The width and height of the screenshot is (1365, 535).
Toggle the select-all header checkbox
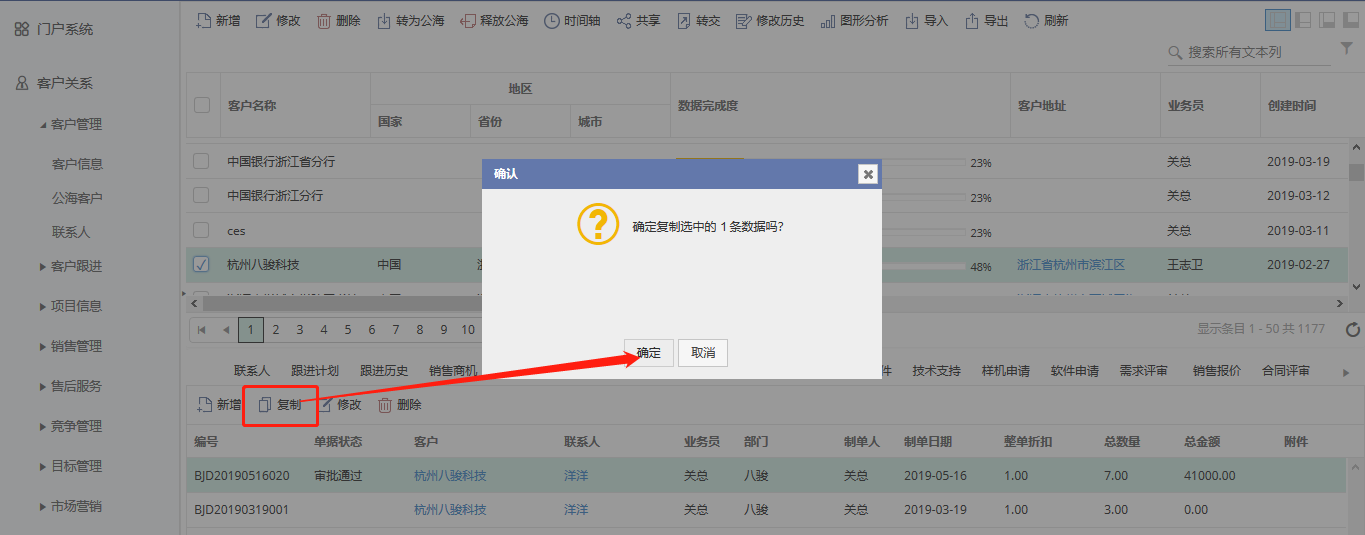[202, 105]
